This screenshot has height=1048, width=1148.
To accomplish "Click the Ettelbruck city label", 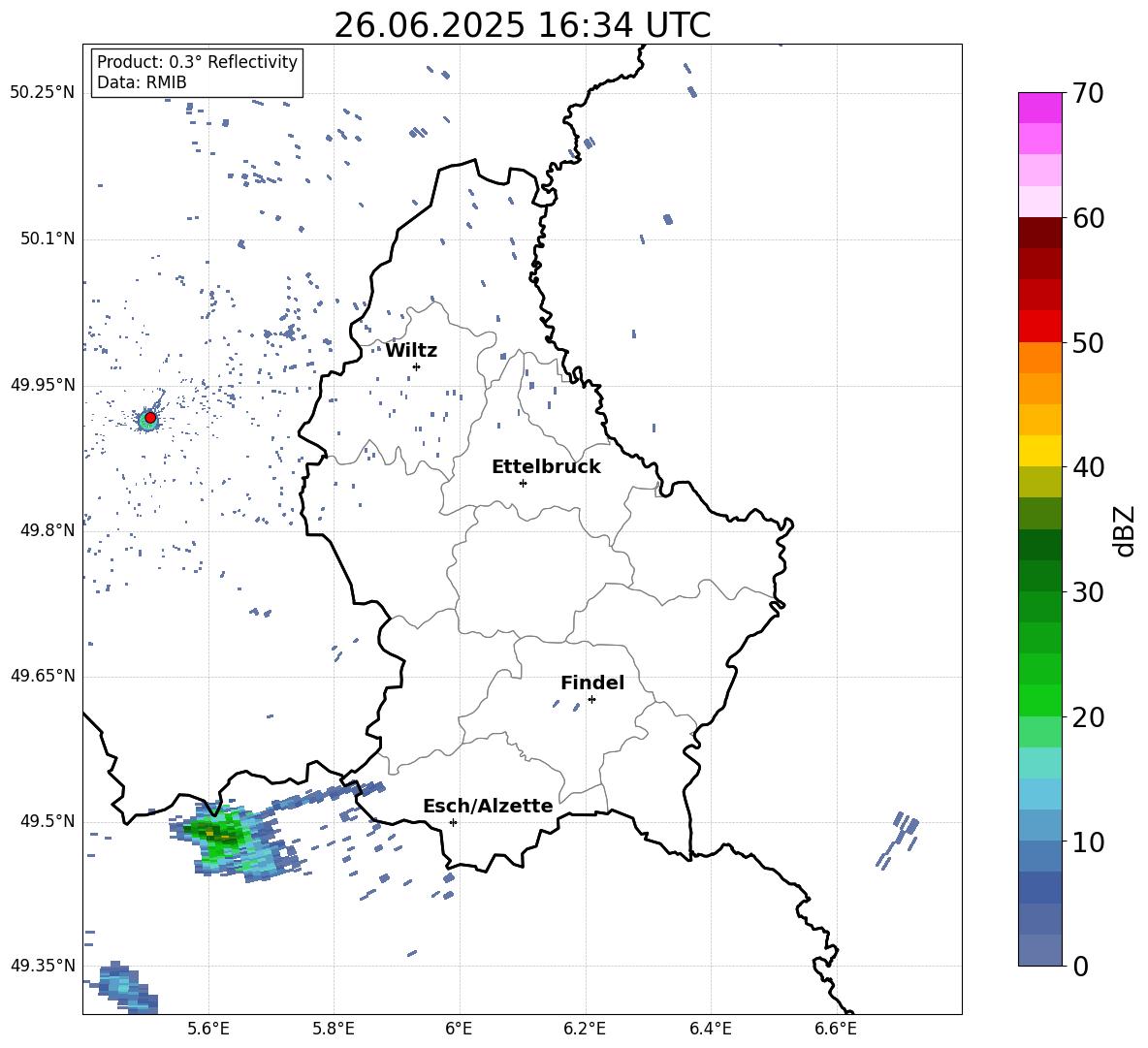I will [546, 467].
